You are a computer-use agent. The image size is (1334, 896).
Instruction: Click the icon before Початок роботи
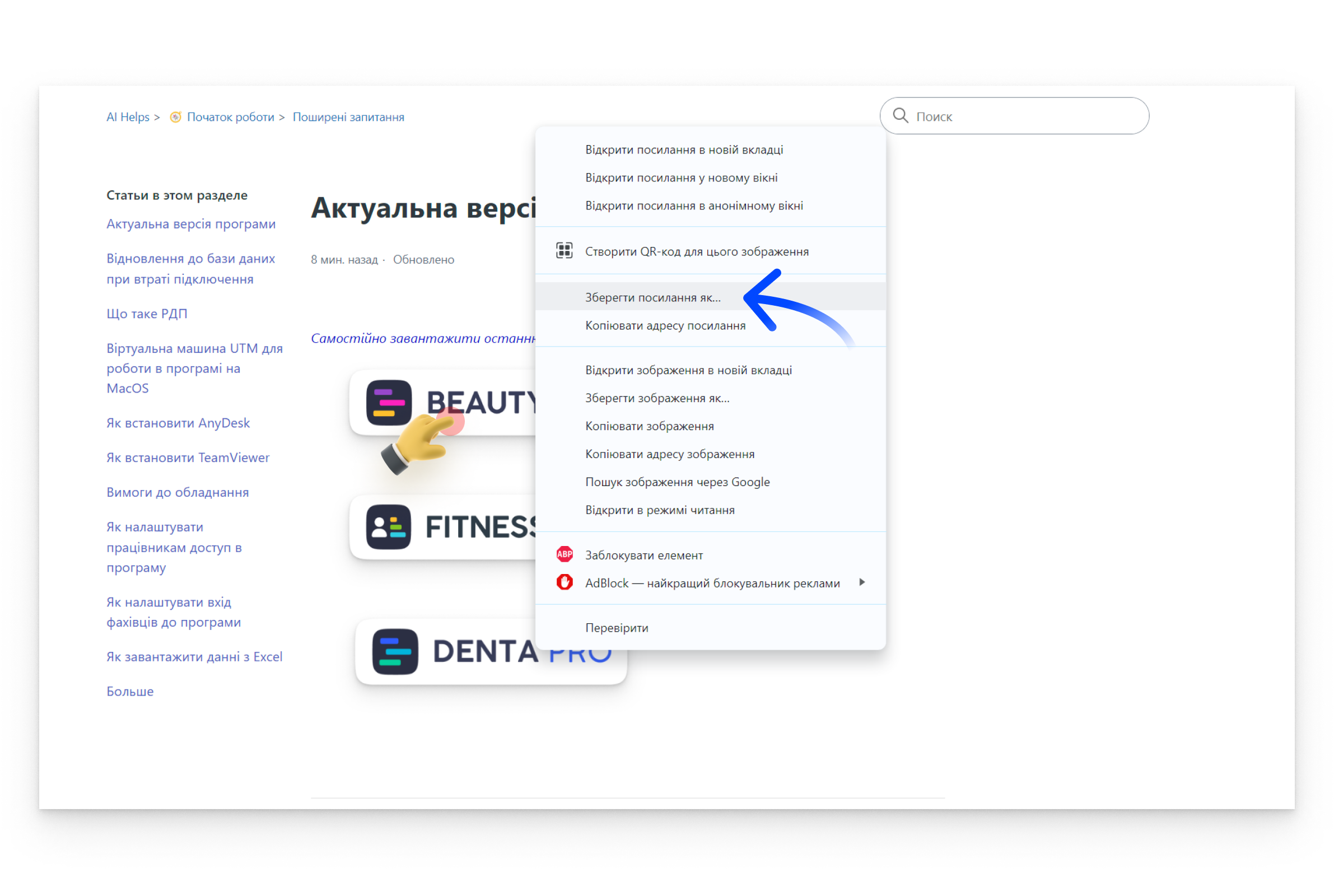(x=175, y=116)
